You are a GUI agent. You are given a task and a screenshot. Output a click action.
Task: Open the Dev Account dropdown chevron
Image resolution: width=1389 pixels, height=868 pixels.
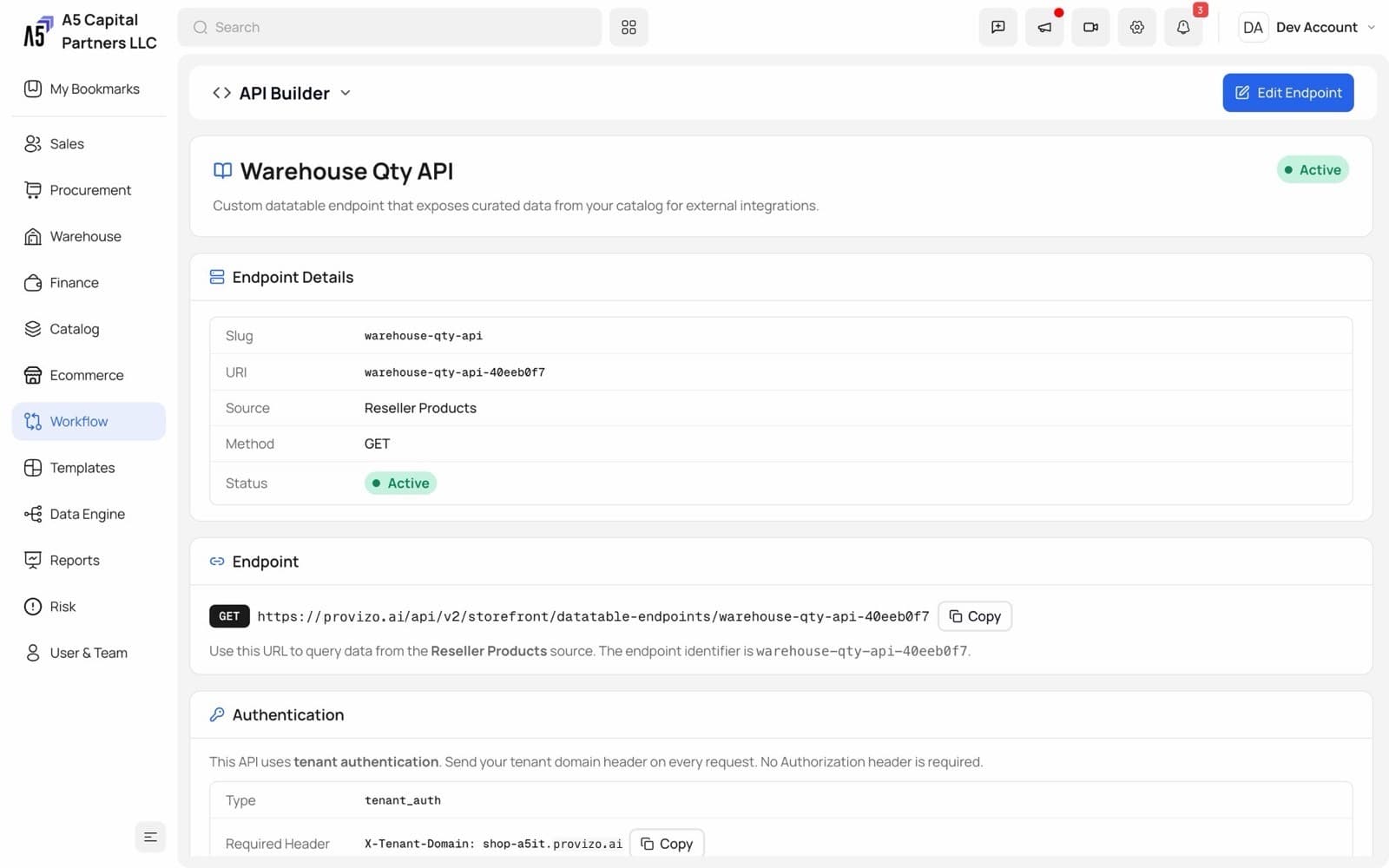(1372, 27)
